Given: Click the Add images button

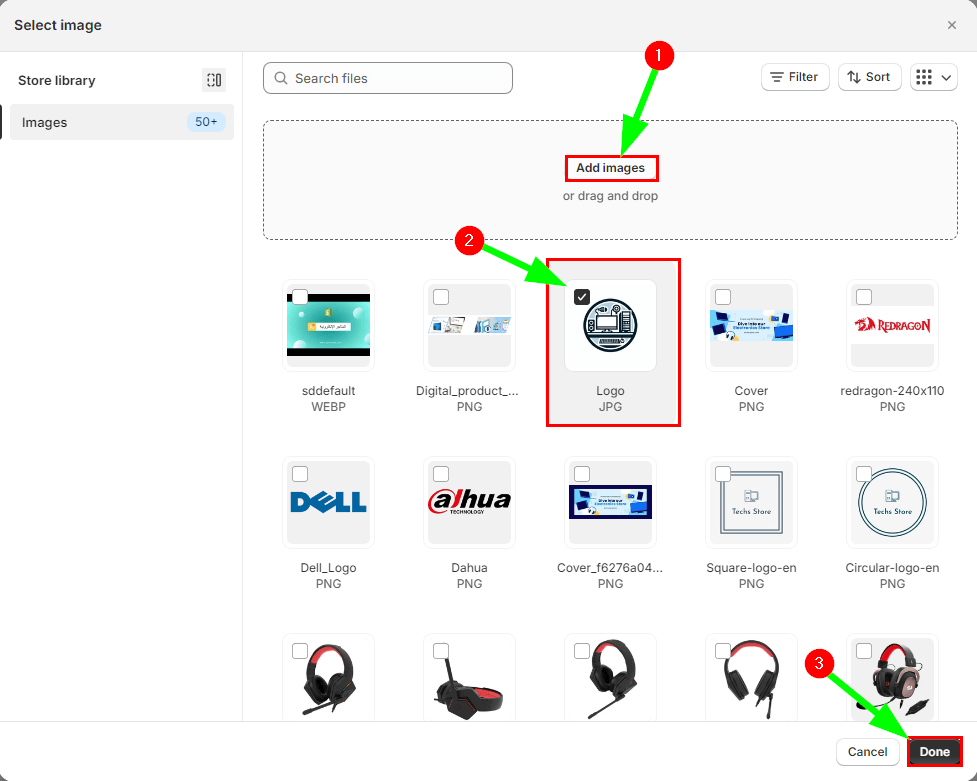Looking at the screenshot, I should coord(610,168).
